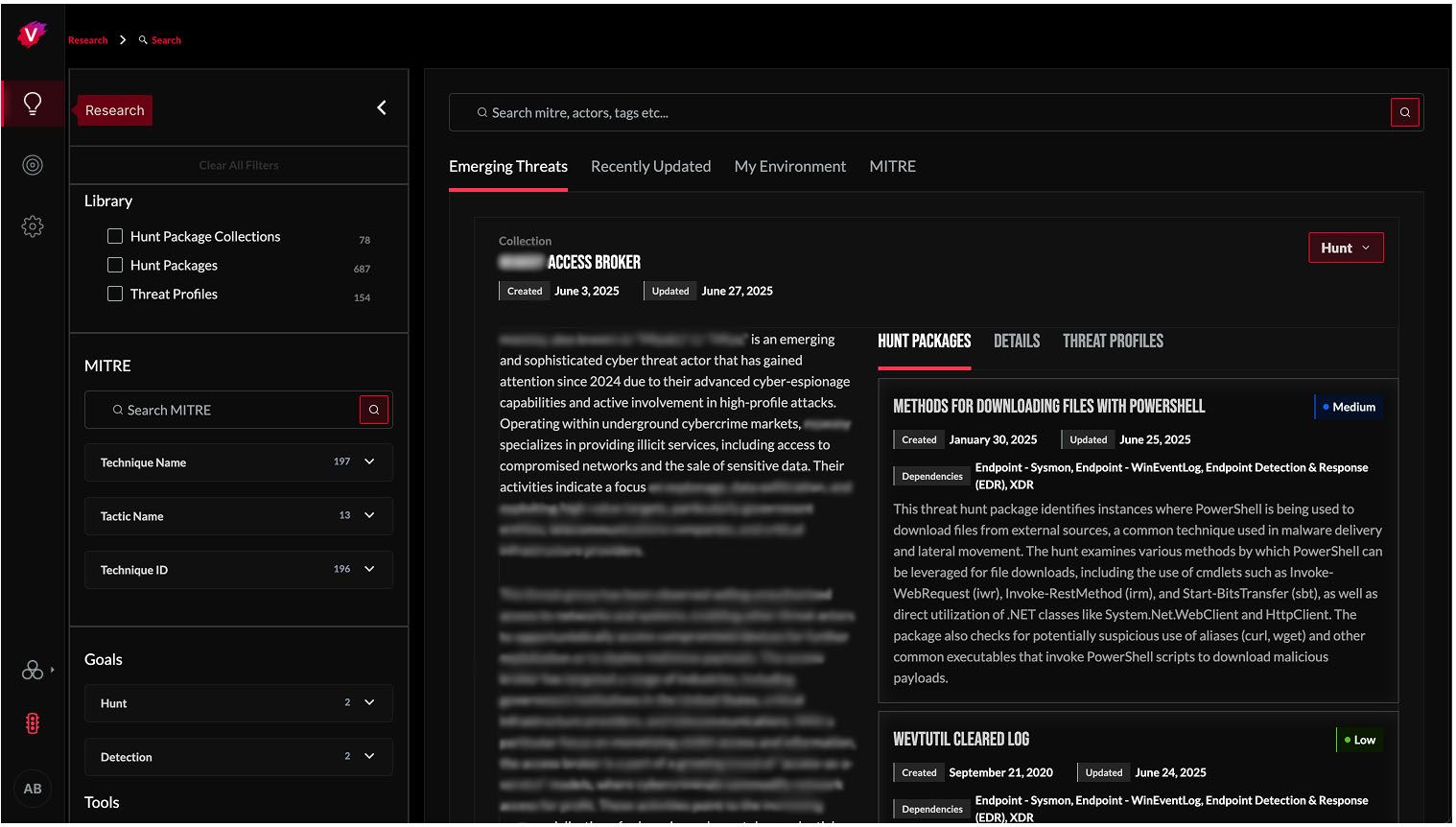1456x827 pixels.
Task: Check the Threat Profiles checkbox
Action: (x=115, y=294)
